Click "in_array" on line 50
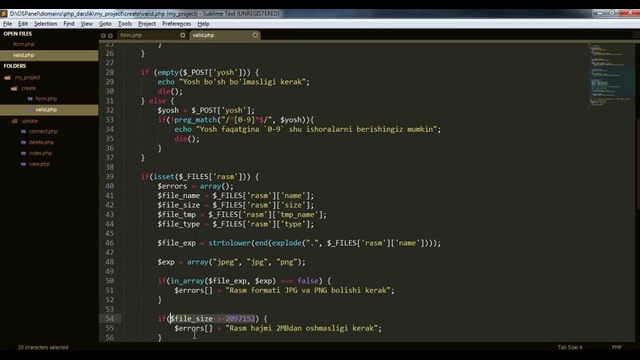Image resolution: width=640 pixels, height=360 pixels. tap(187, 281)
